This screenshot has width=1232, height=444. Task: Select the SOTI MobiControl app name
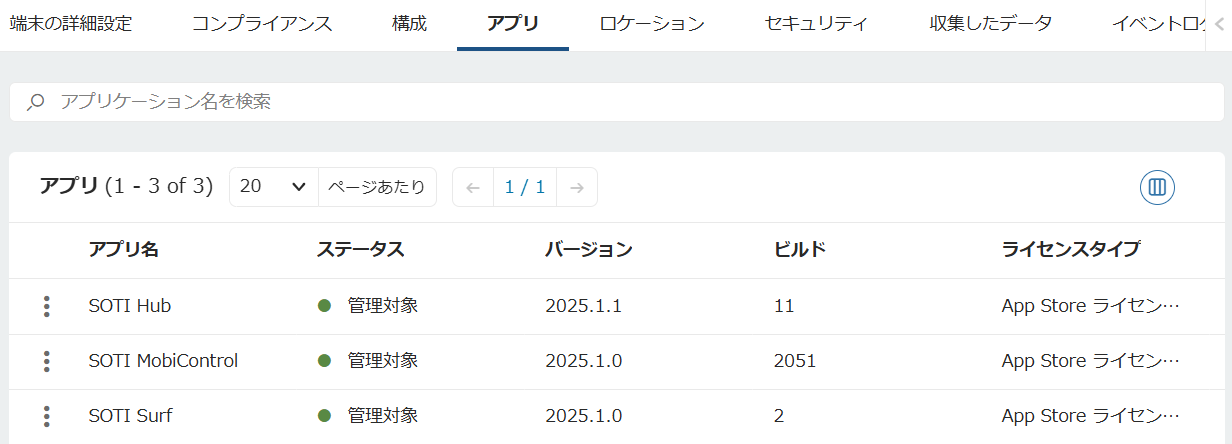click(164, 361)
